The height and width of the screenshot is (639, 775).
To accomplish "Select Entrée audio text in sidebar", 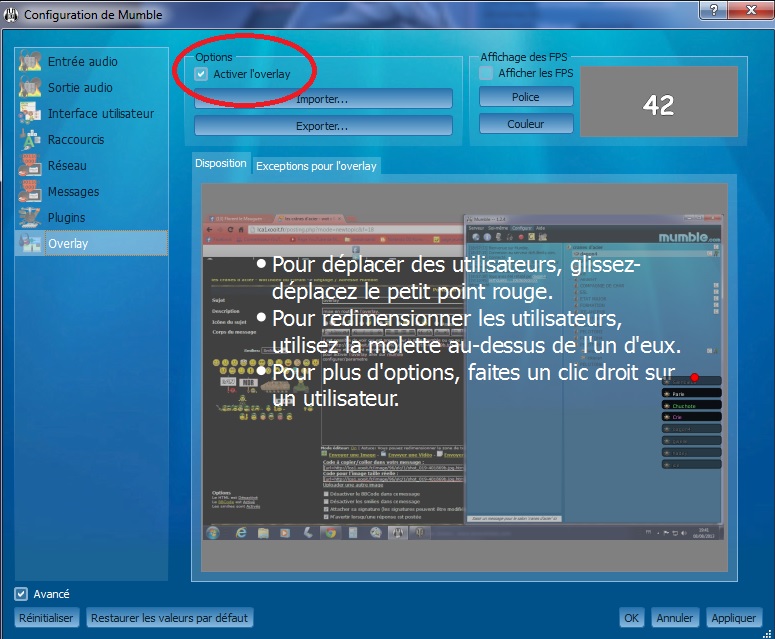I will point(83,62).
